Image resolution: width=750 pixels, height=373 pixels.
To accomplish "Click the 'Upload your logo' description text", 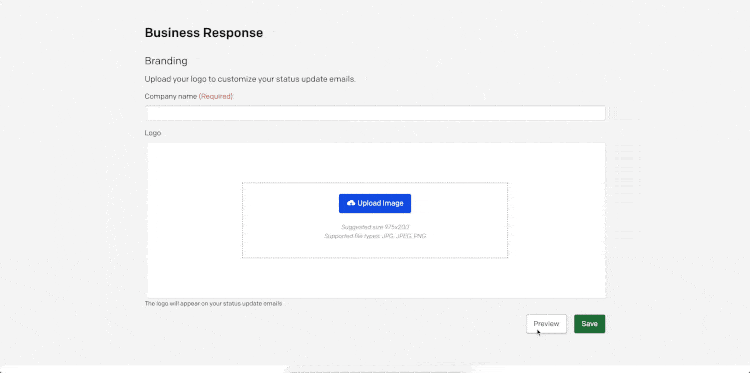I will pos(250,79).
